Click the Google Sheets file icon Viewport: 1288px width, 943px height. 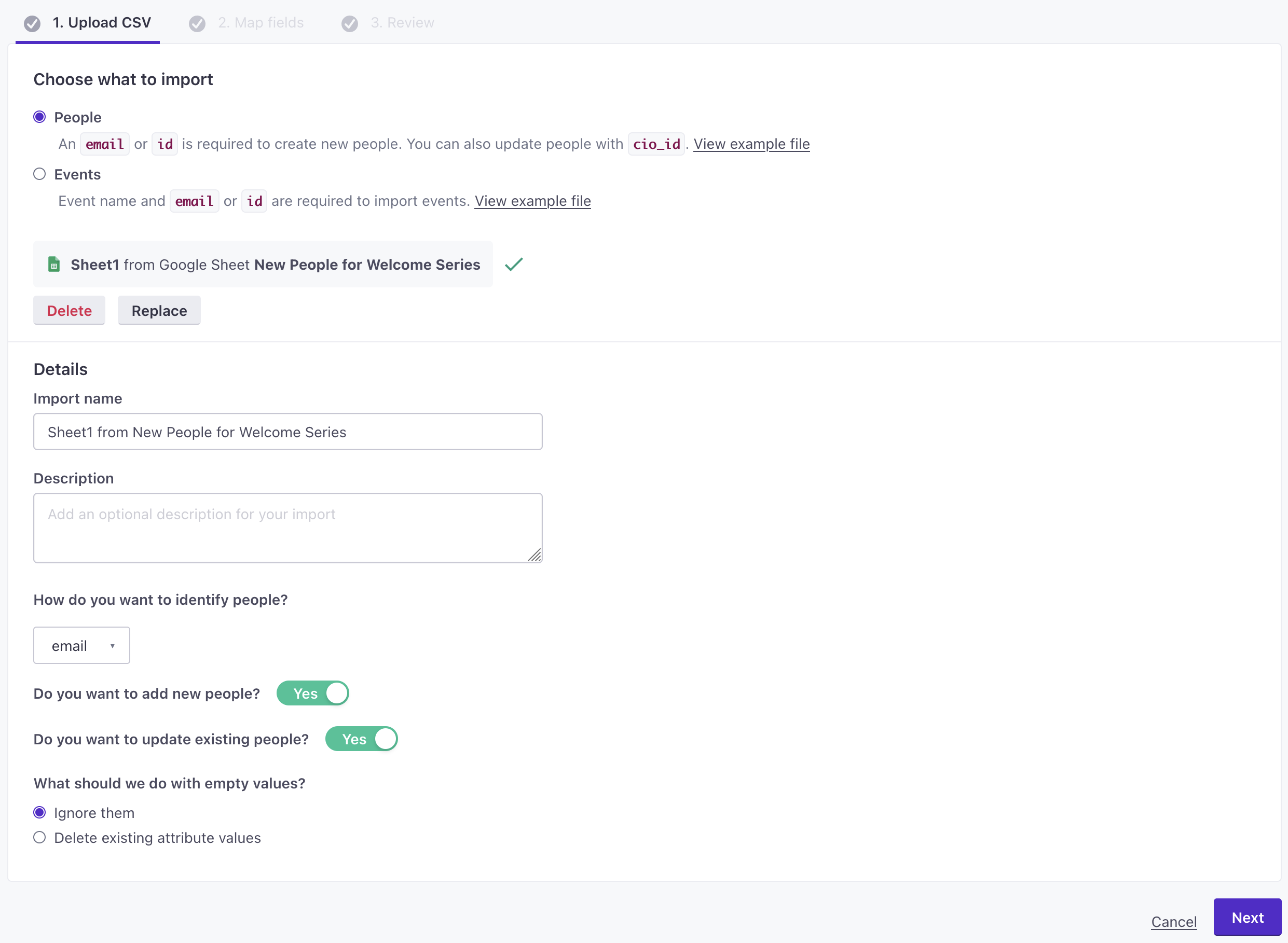[54, 264]
